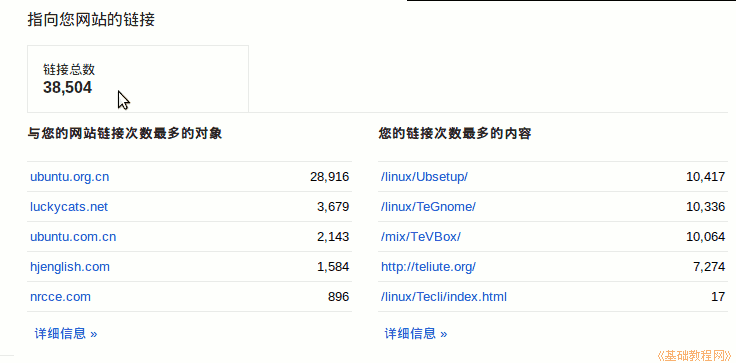Select the count 10,336 for /linux/TeGnome/
This screenshot has width=736, height=363.
coord(705,207)
